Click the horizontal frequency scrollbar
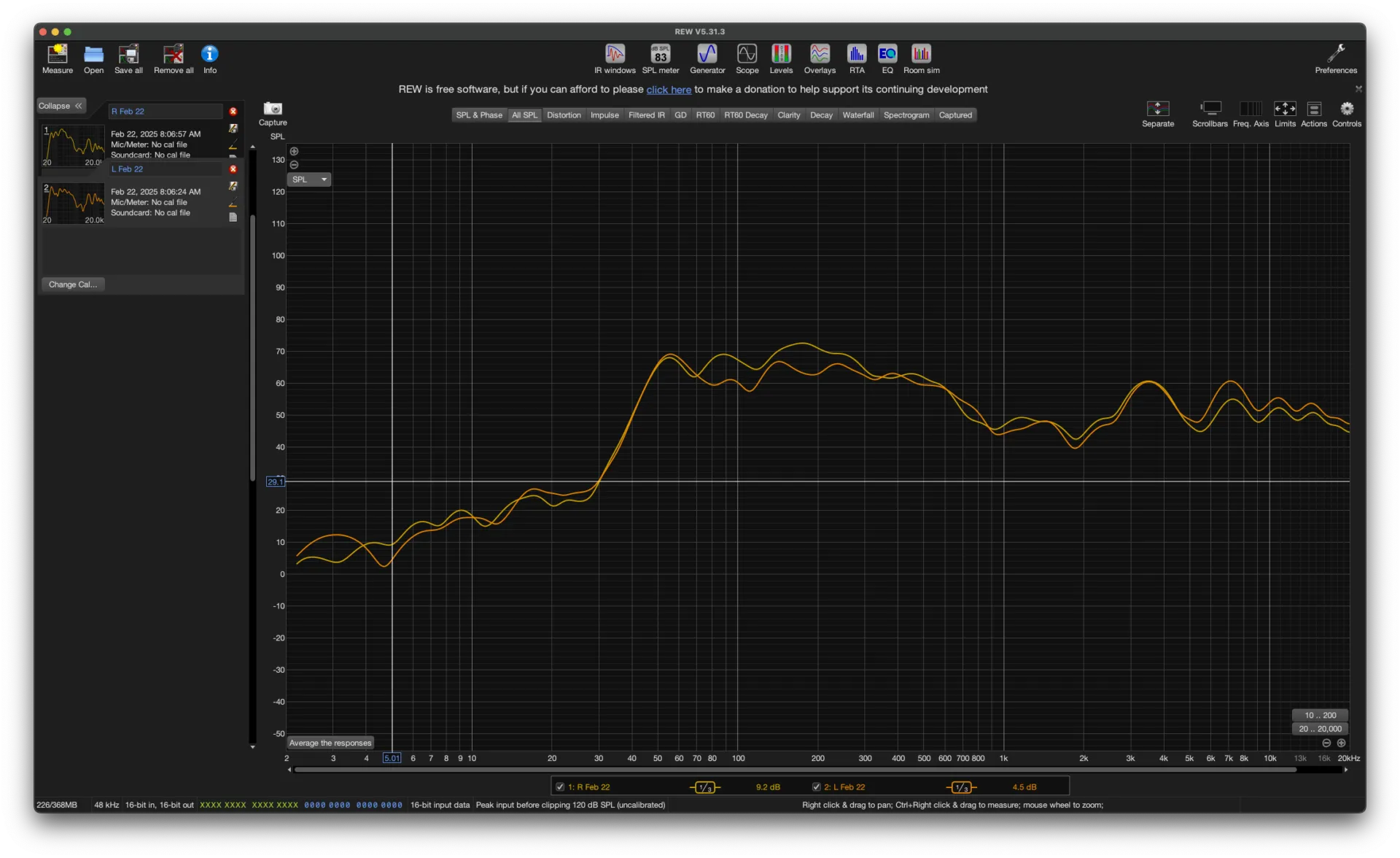 coord(795,769)
